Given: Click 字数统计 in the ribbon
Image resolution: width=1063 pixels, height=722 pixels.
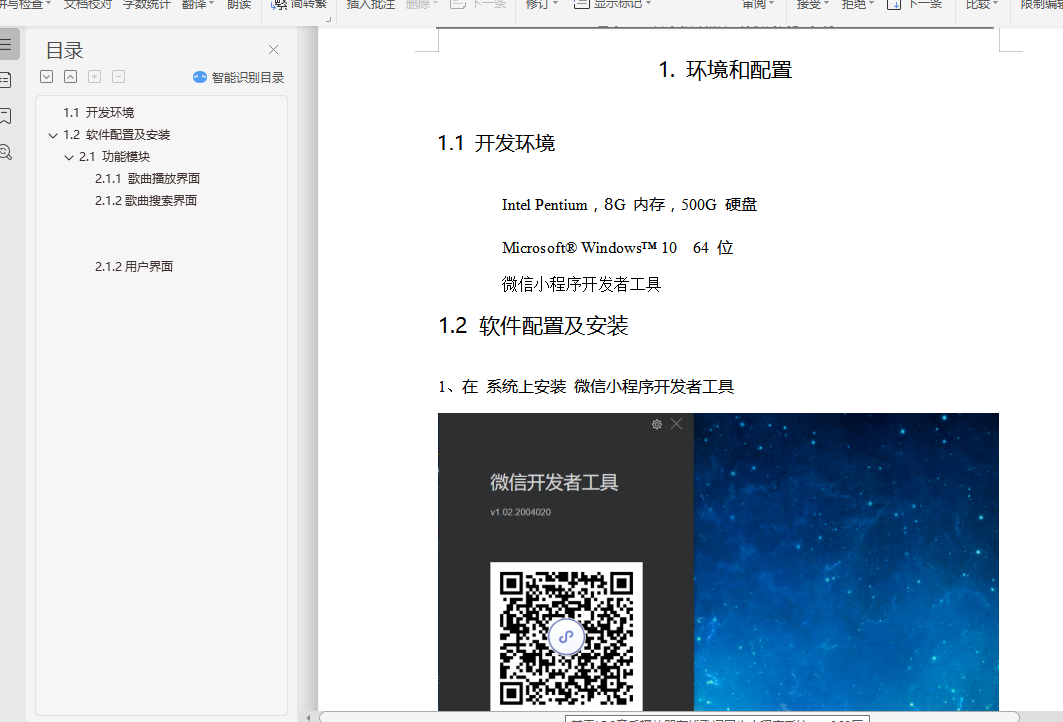Looking at the screenshot, I should [146, 4].
